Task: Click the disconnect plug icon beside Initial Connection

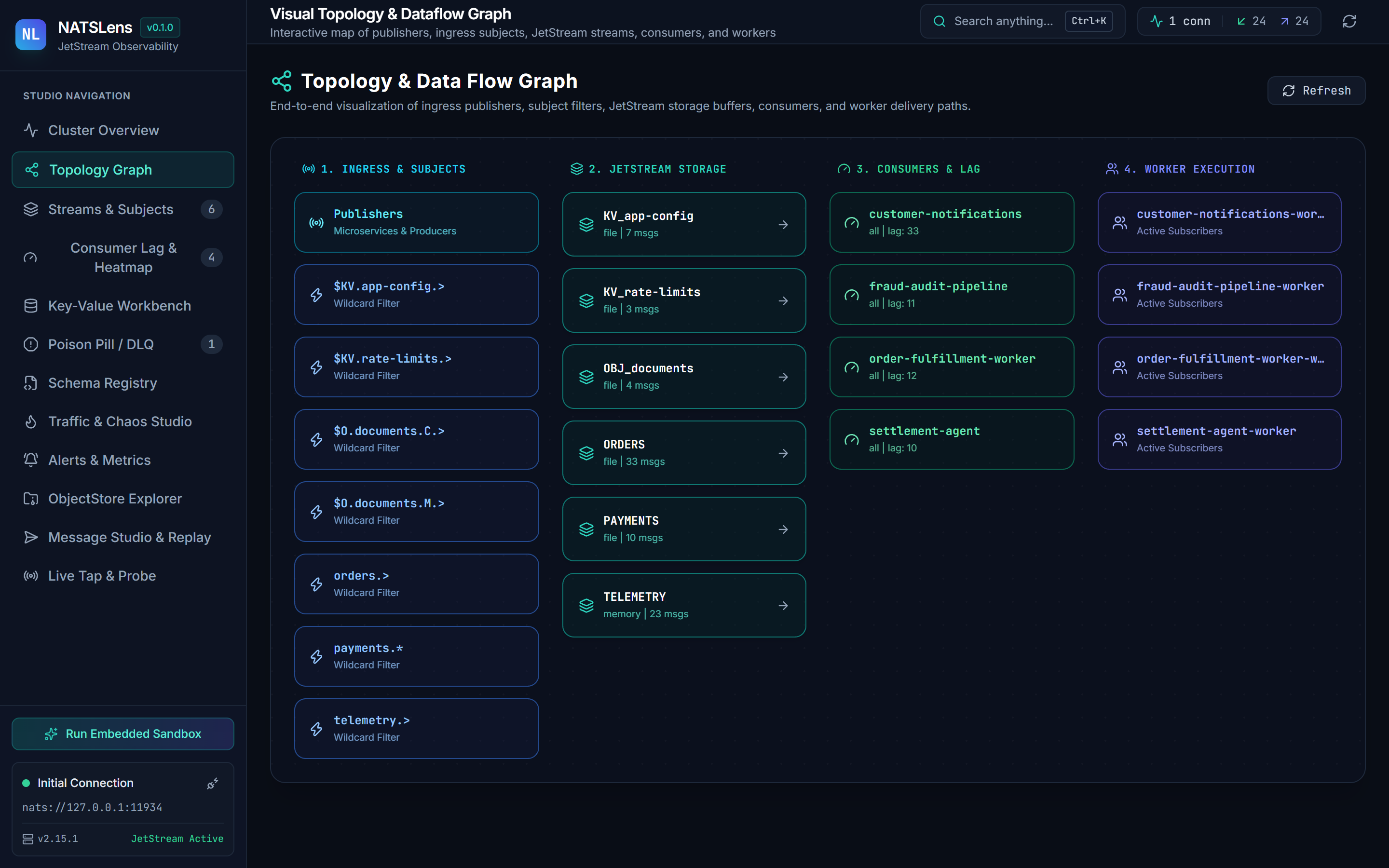Action: pyautogui.click(x=212, y=784)
